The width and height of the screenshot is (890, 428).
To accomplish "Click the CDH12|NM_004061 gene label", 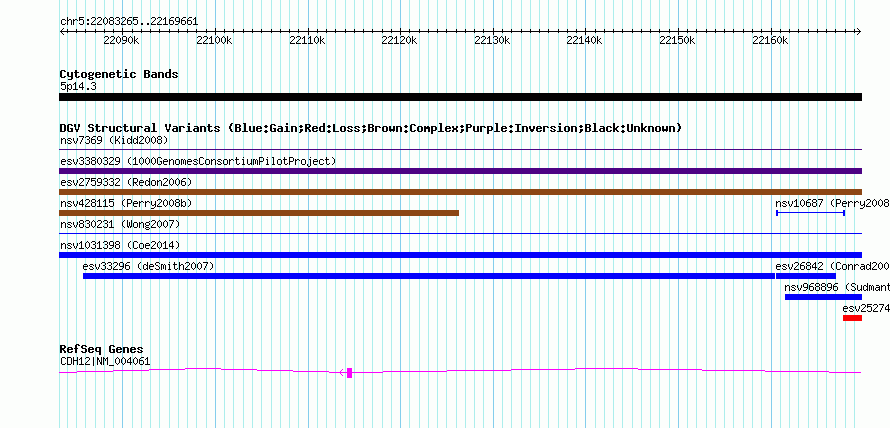I will 106,361.
